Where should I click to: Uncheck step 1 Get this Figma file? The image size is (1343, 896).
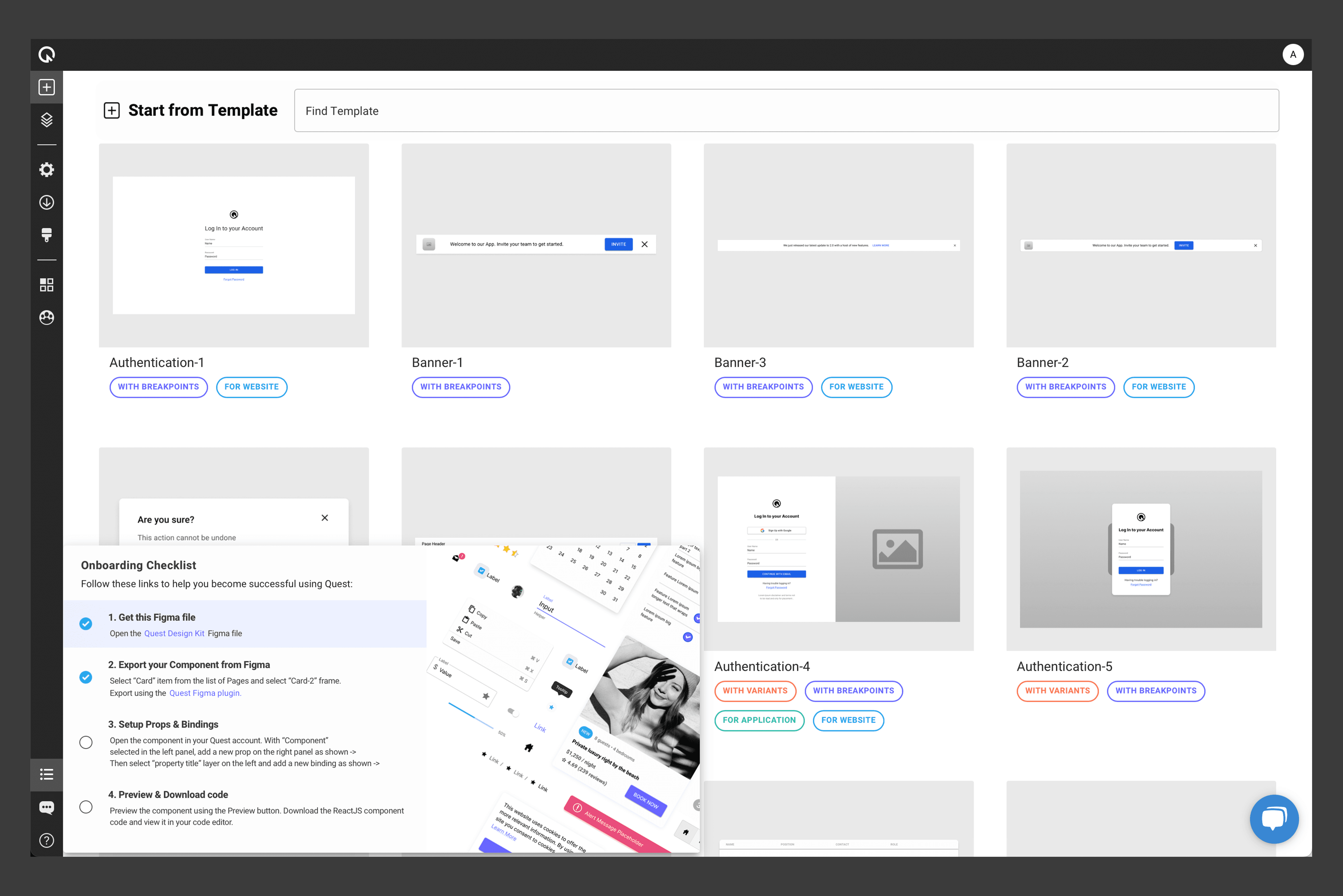[x=86, y=623]
